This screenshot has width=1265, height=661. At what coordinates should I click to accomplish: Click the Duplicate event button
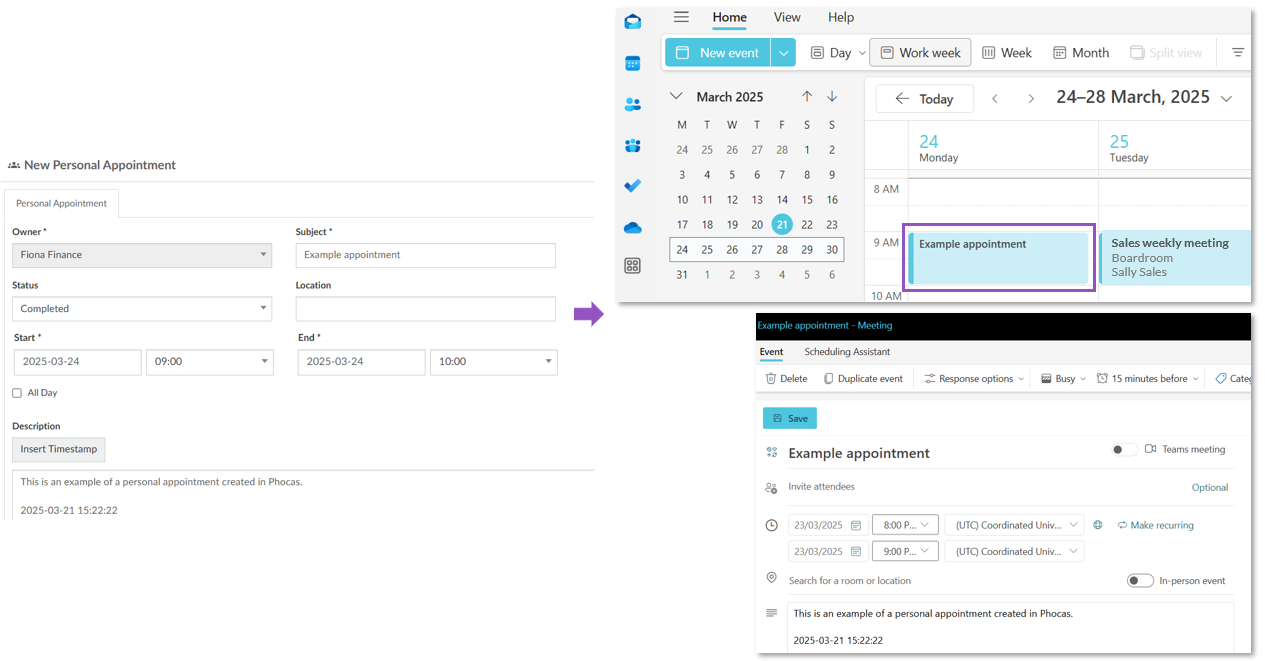point(863,379)
